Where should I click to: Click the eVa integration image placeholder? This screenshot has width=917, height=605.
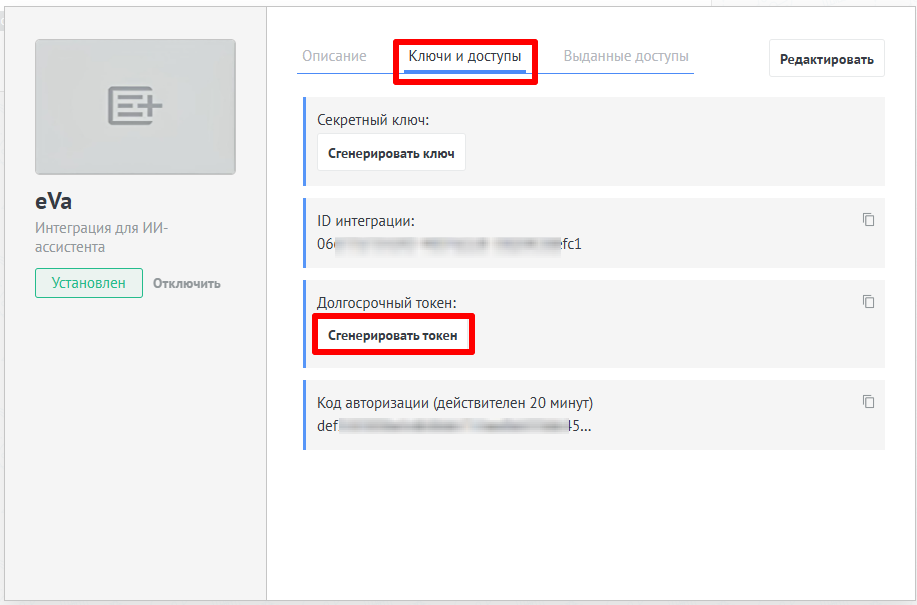135,107
